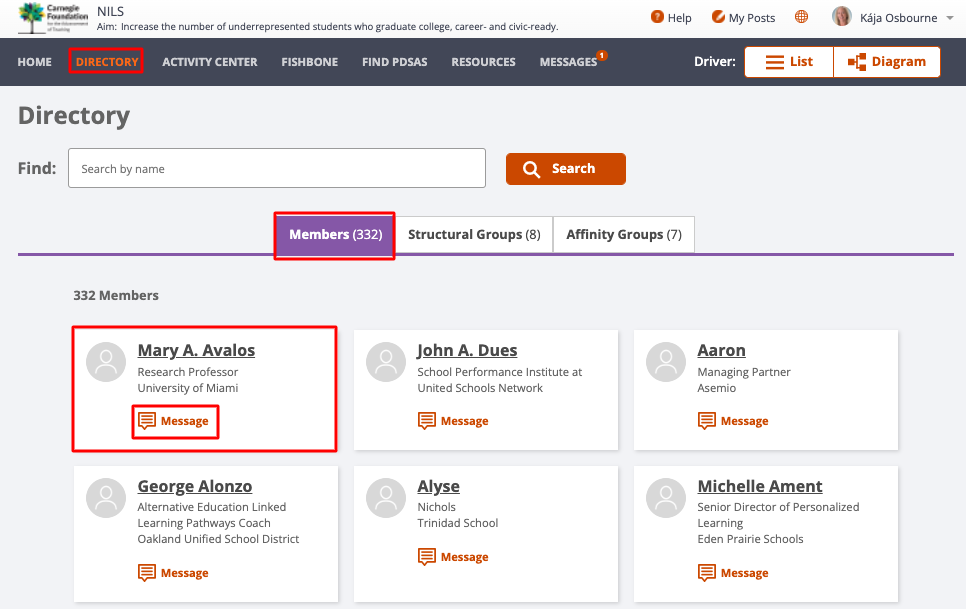Open Help via question mark icon
This screenshot has width=966, height=609.
tap(657, 17)
